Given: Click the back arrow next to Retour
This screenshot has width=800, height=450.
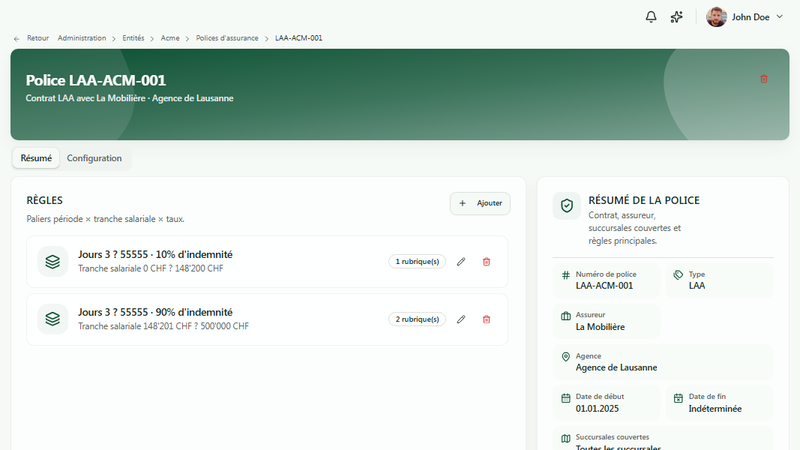Looking at the screenshot, I should [17, 39].
